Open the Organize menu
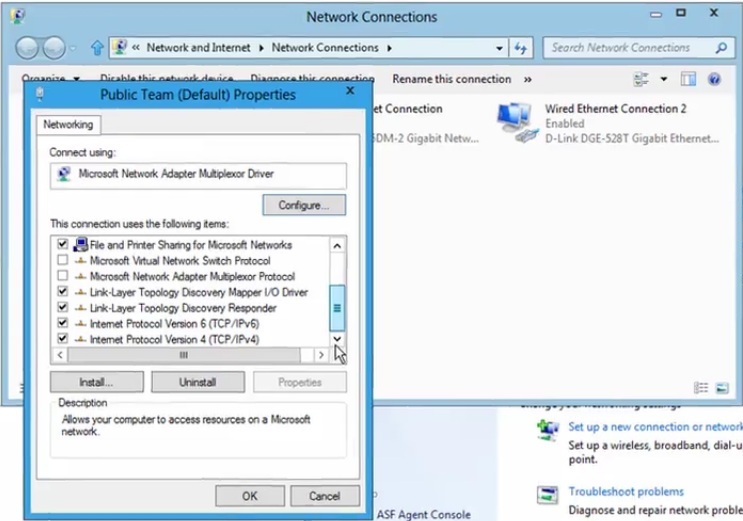The height and width of the screenshot is (521, 743). (x=50, y=79)
